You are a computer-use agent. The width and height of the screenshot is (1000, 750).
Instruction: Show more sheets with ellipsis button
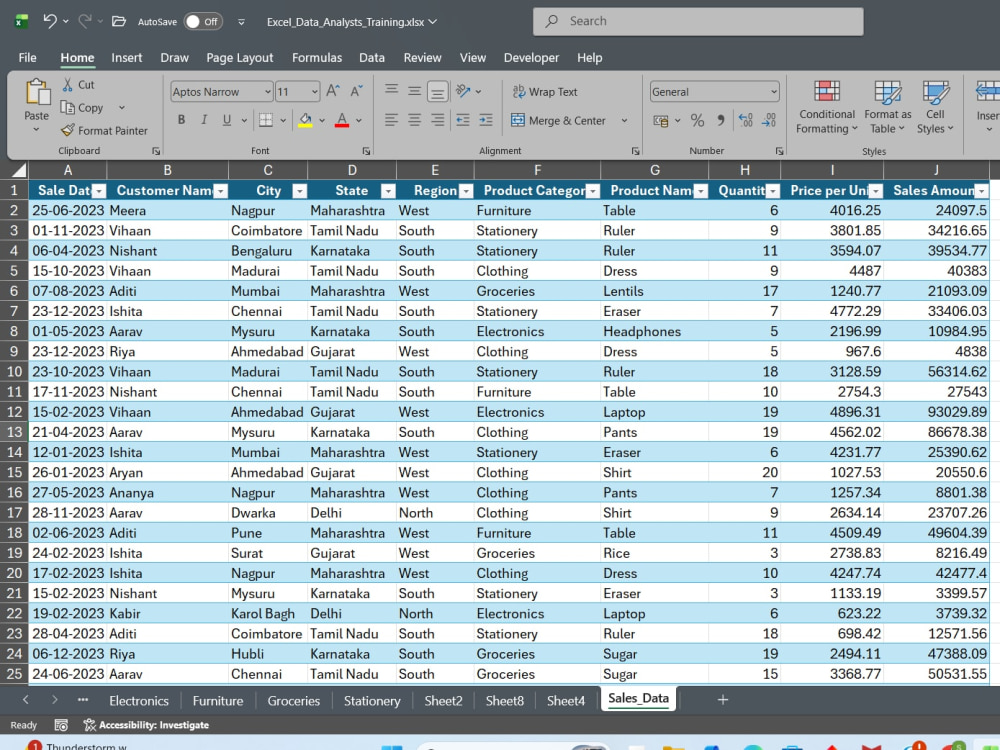tap(83, 700)
